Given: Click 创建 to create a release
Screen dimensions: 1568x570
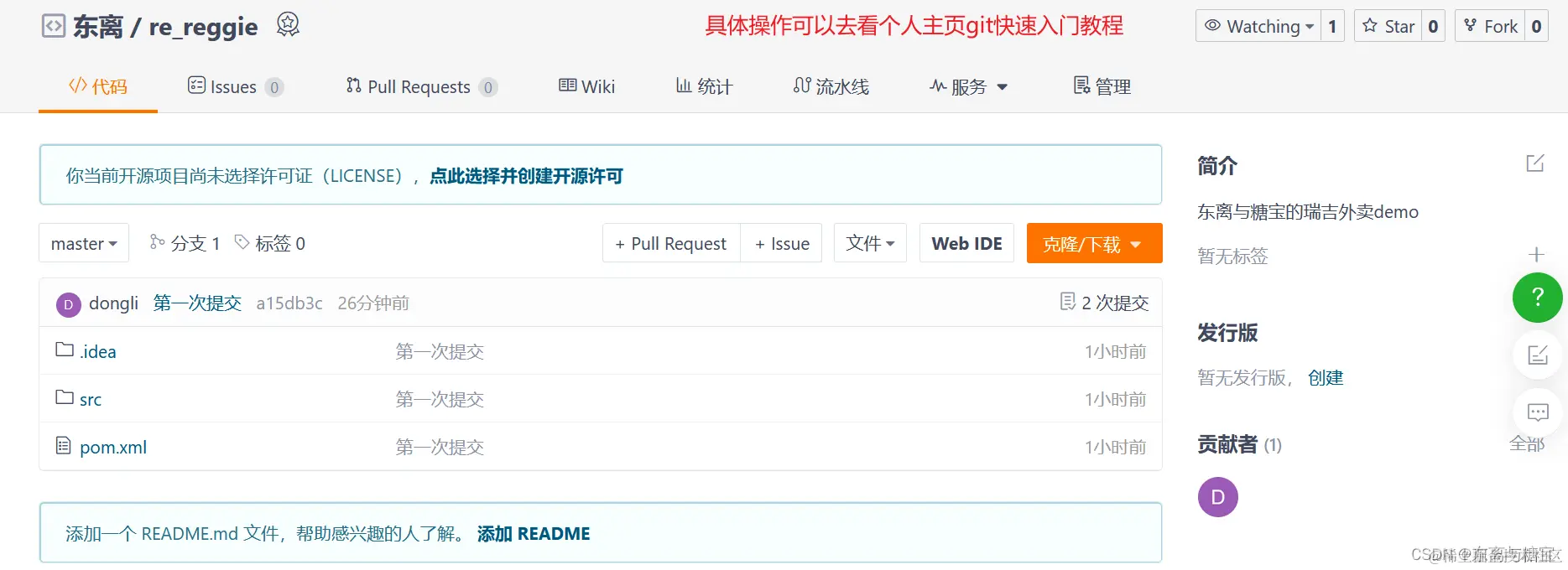Looking at the screenshot, I should click(1326, 378).
